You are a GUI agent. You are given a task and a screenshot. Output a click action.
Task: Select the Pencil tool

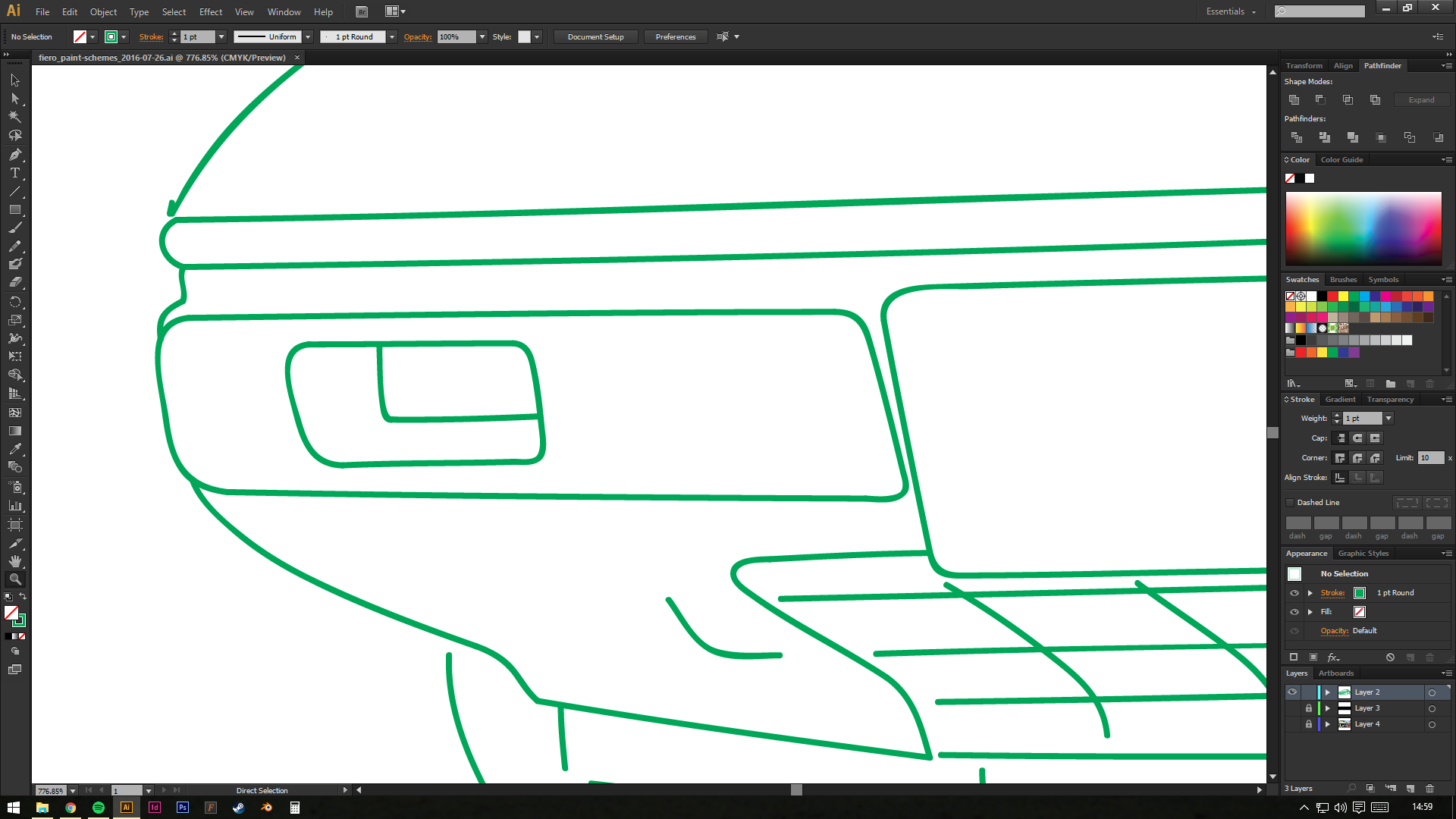pos(14,246)
